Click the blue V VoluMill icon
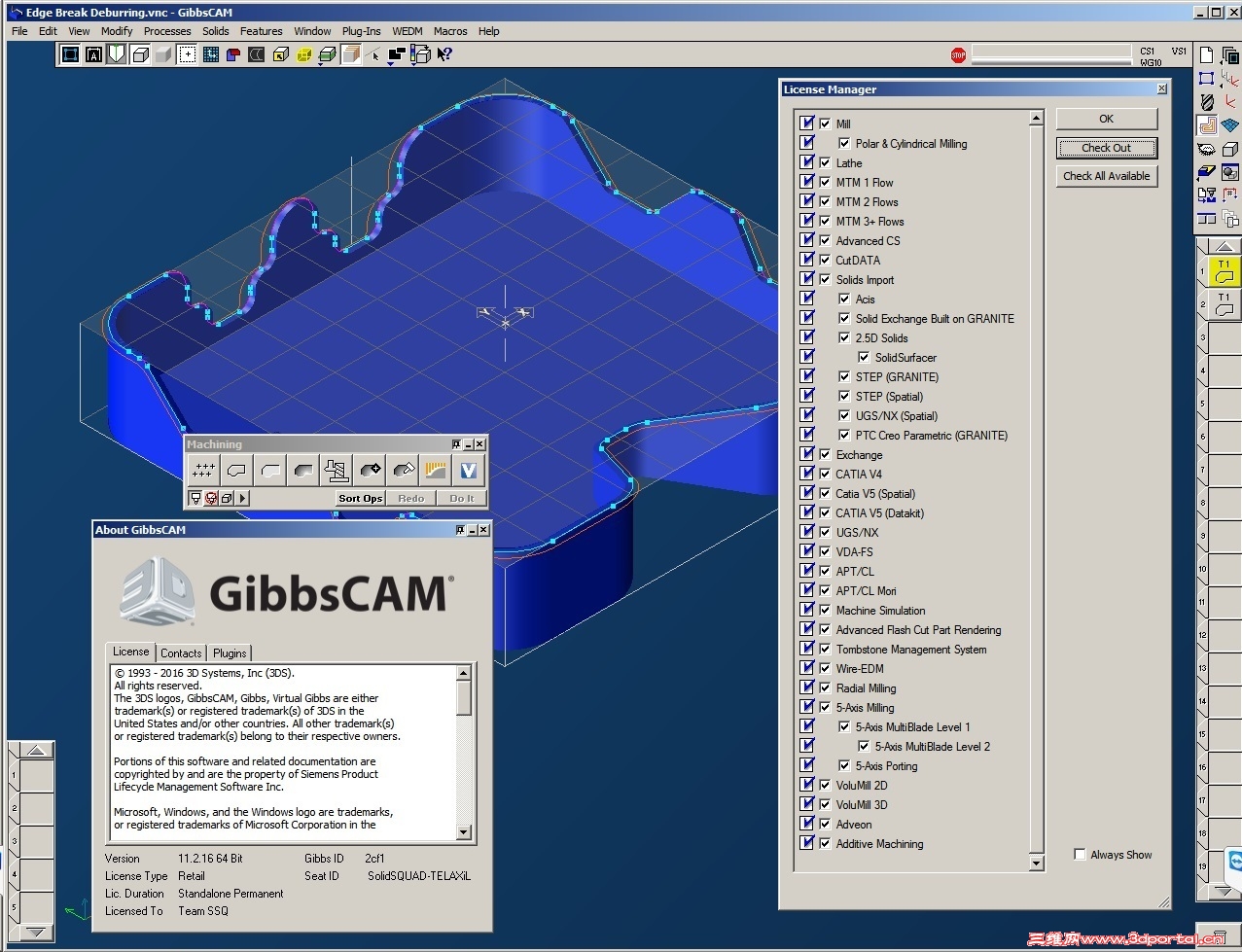Image resolution: width=1242 pixels, height=952 pixels. point(469,471)
